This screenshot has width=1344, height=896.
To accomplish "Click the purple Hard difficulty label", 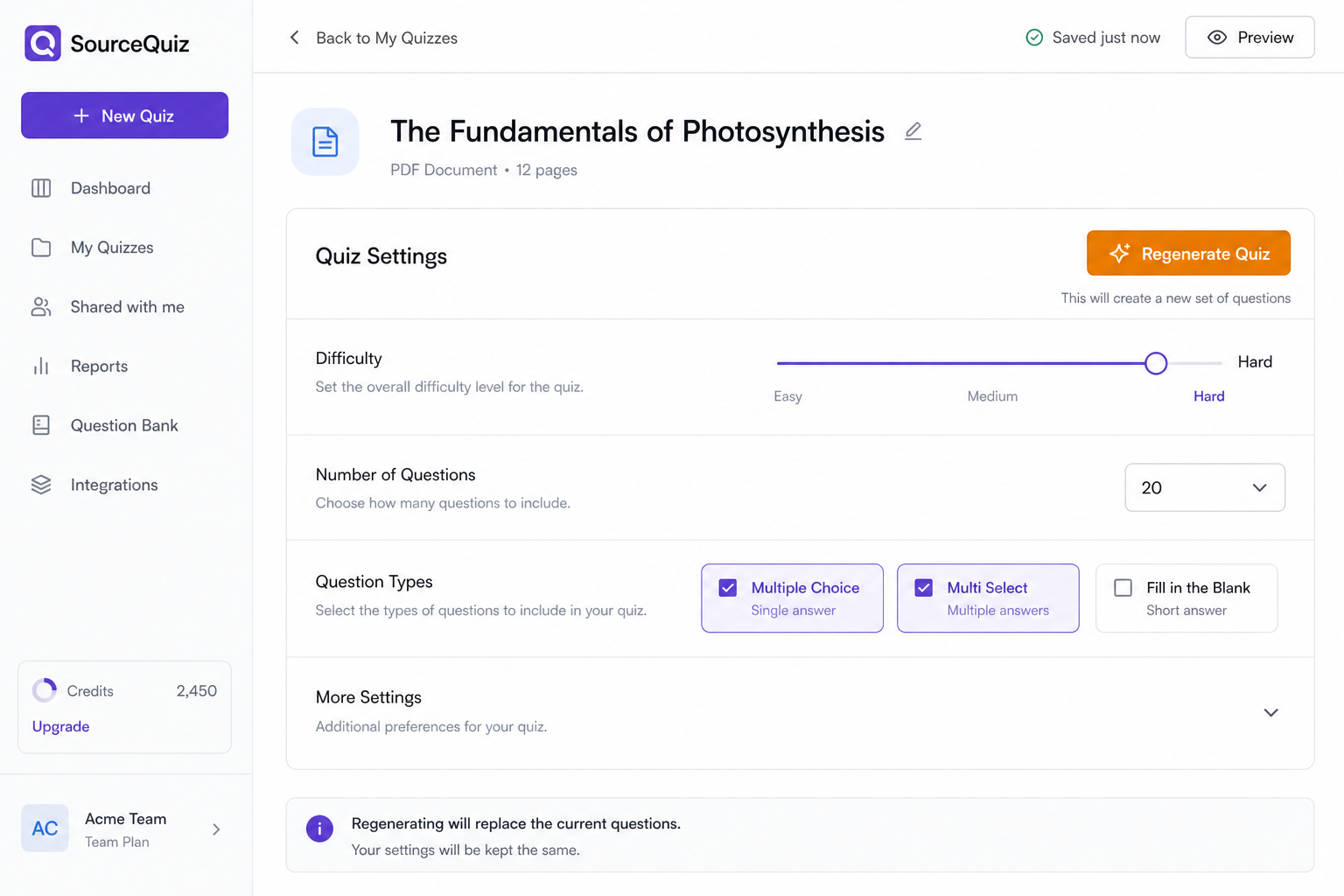I will pyautogui.click(x=1209, y=396).
